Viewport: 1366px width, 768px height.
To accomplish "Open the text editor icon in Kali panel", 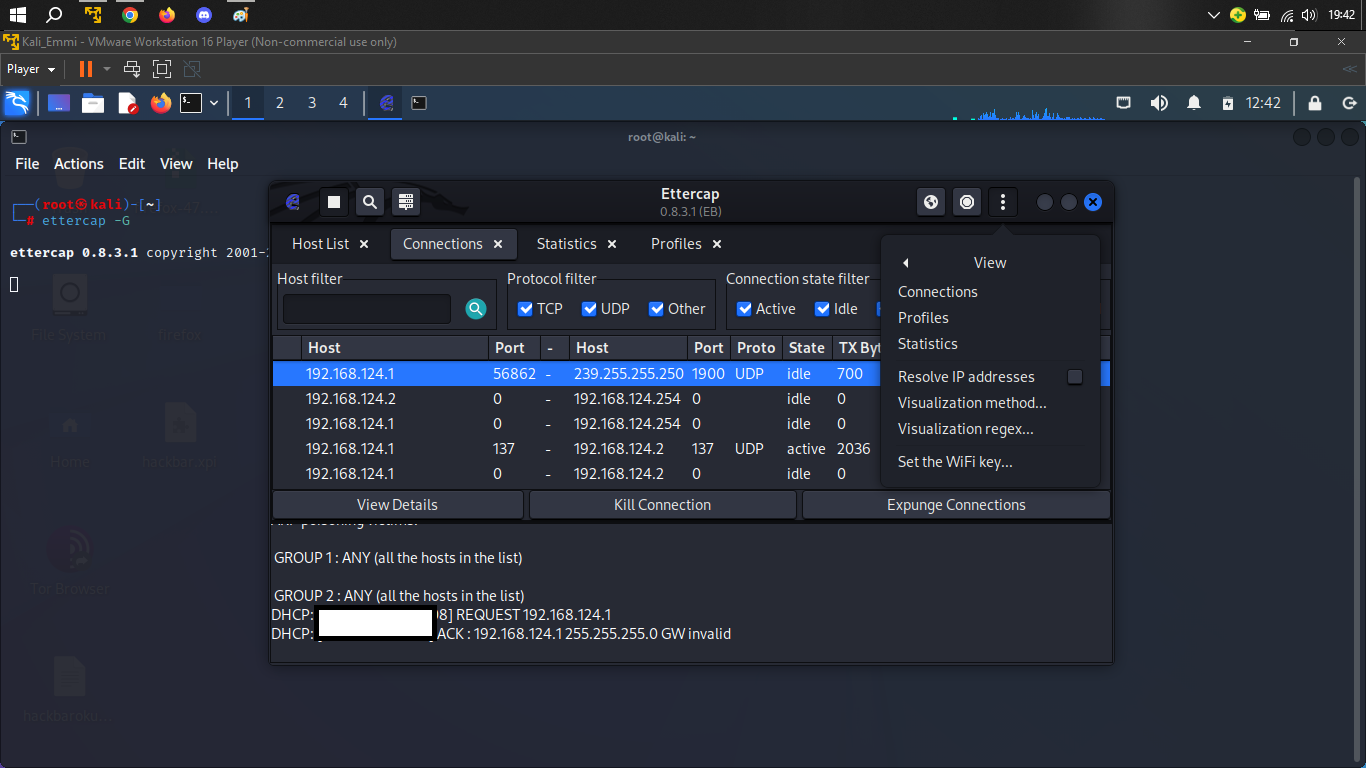I will [x=127, y=103].
